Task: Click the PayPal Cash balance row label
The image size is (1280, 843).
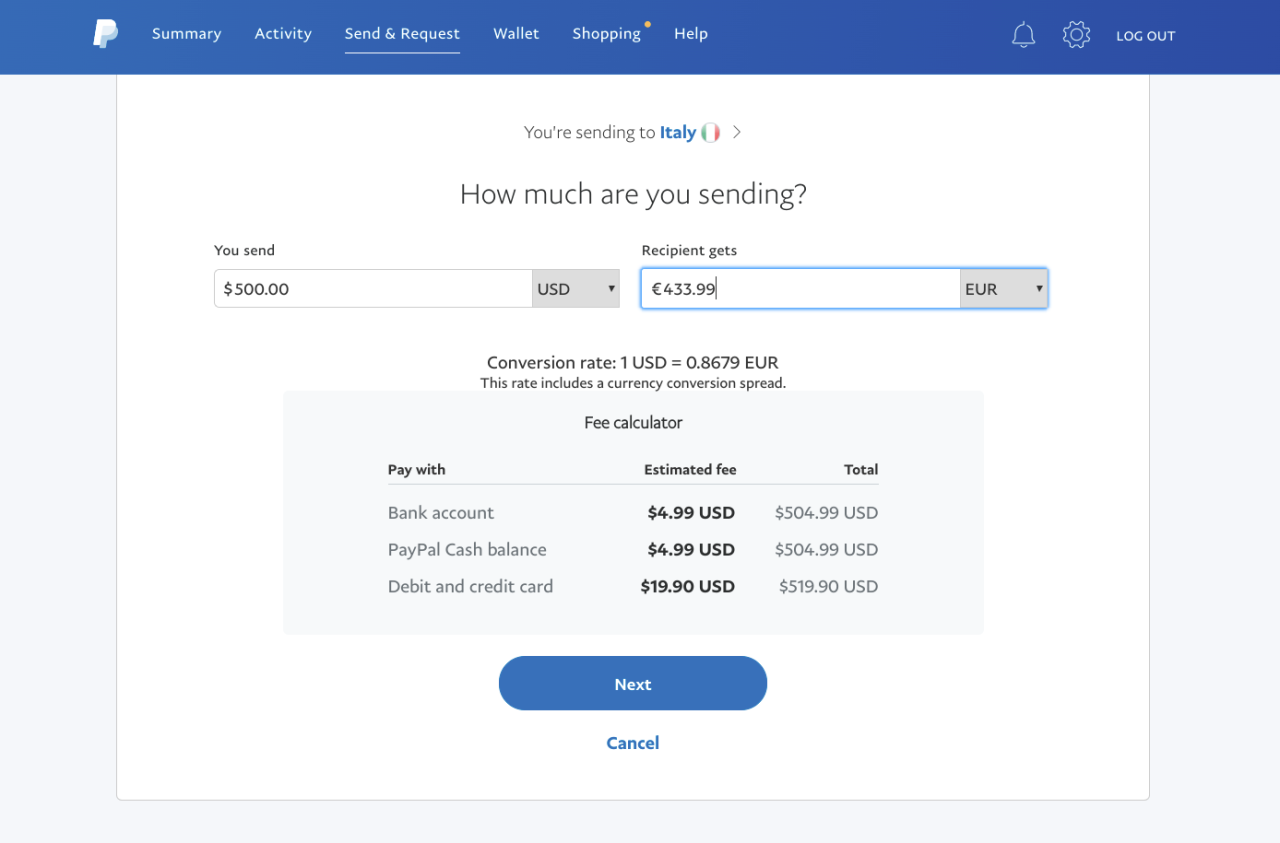Action: [467, 550]
